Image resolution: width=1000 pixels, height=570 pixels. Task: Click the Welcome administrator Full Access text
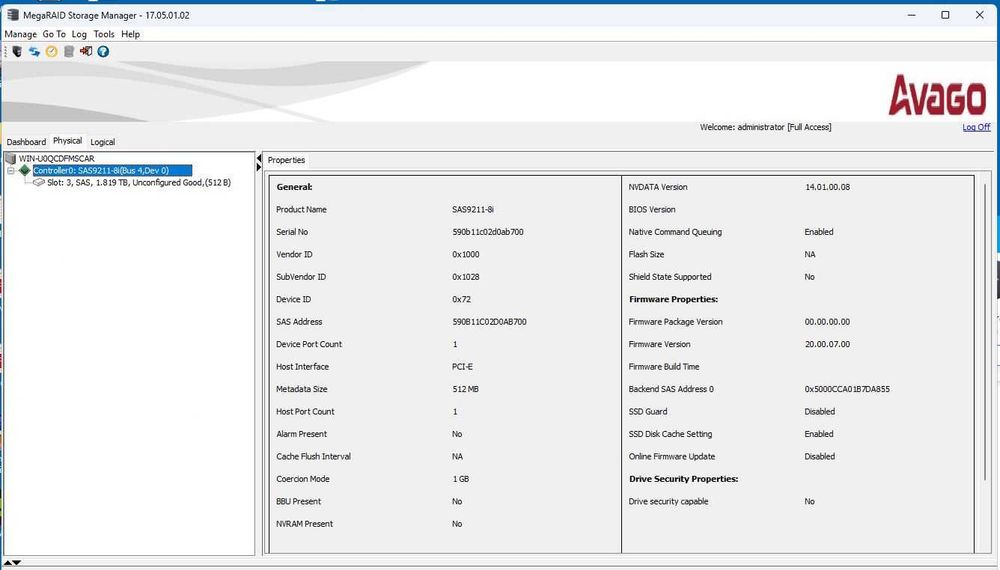click(x=765, y=128)
